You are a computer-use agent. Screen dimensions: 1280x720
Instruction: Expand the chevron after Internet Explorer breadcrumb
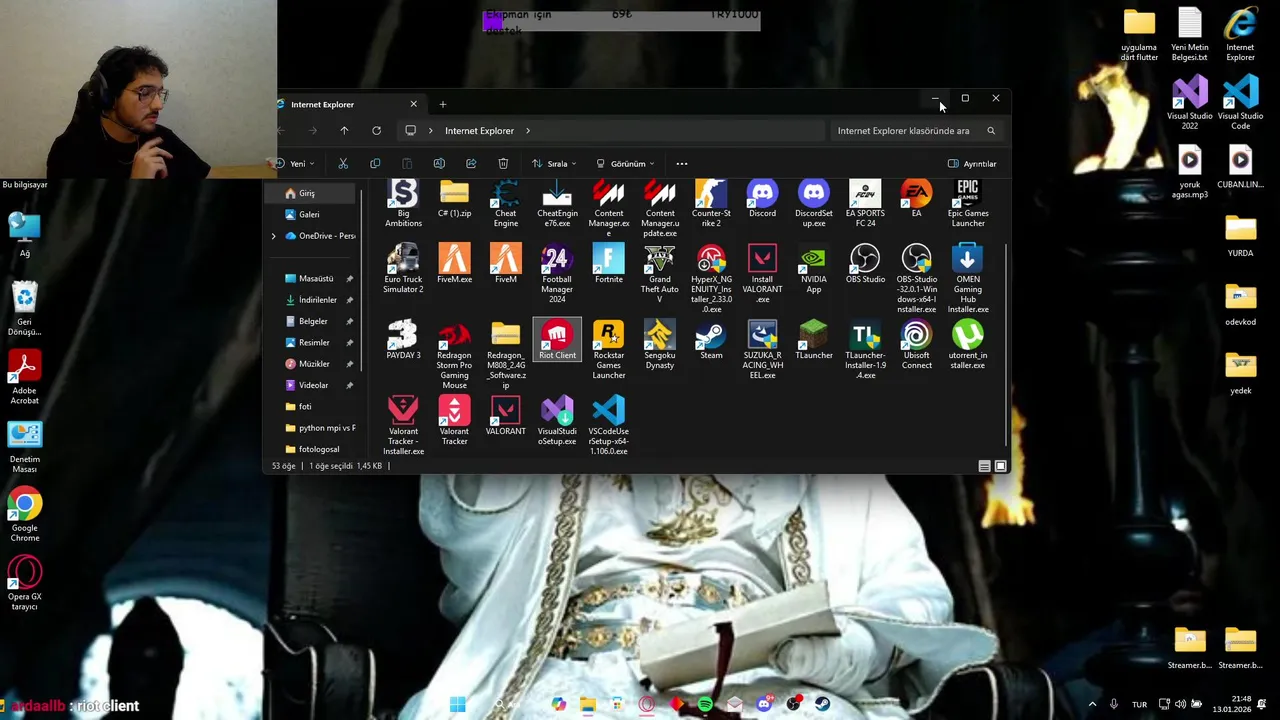[x=528, y=131]
